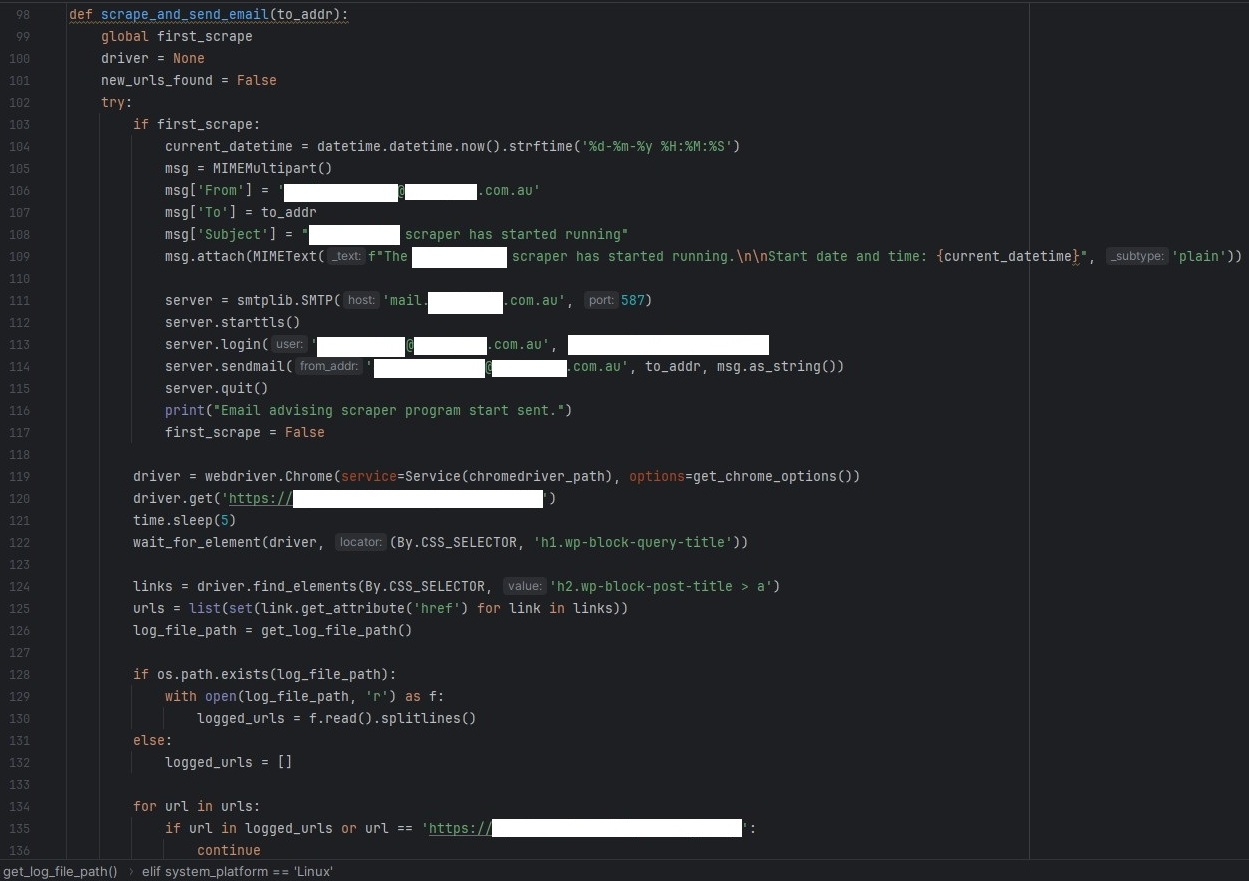The image size is (1249, 881).
Task: Click the "_text:" parameter hint
Action: tap(346, 256)
